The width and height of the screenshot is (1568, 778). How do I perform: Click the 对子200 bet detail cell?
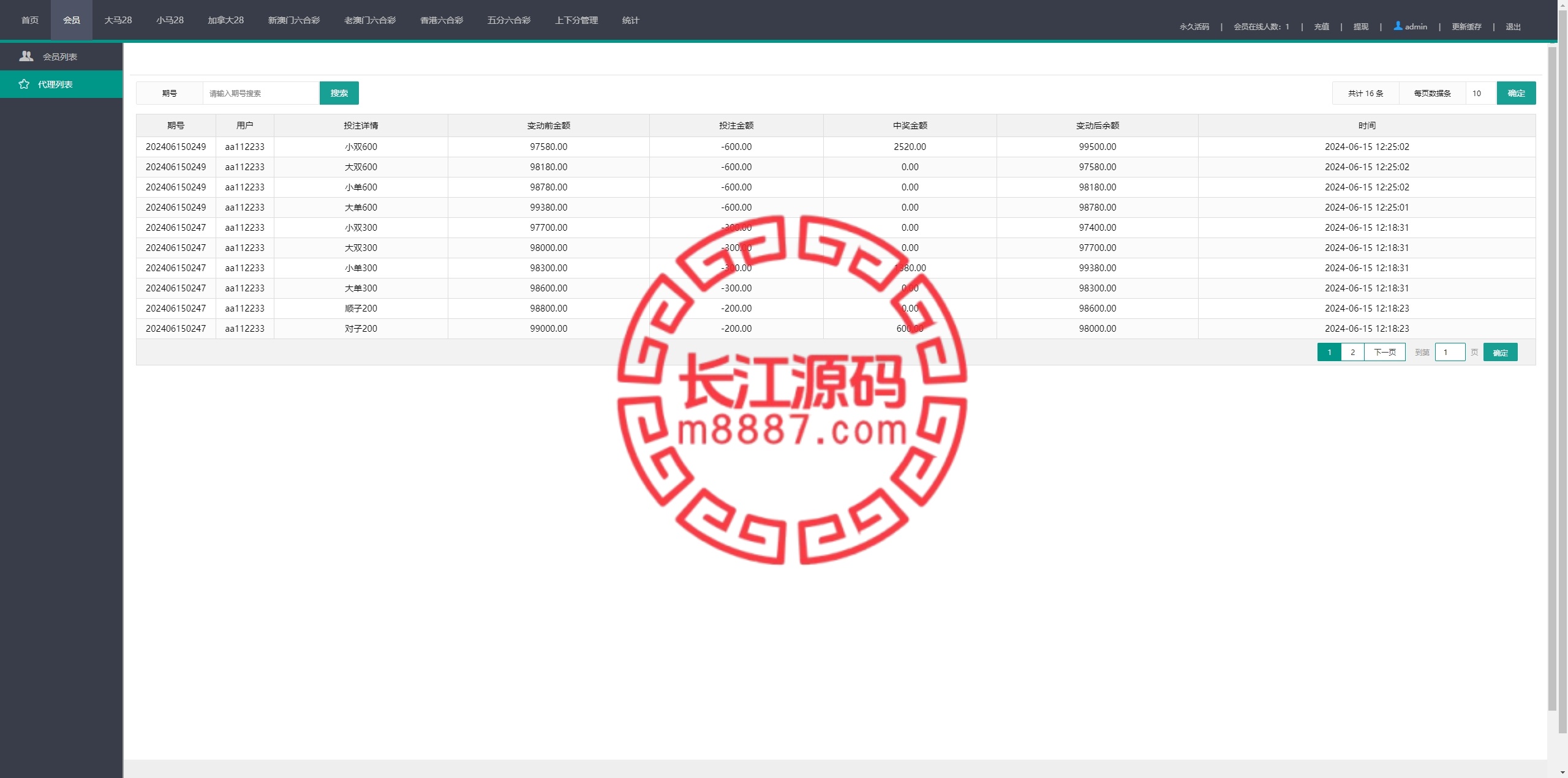361,329
